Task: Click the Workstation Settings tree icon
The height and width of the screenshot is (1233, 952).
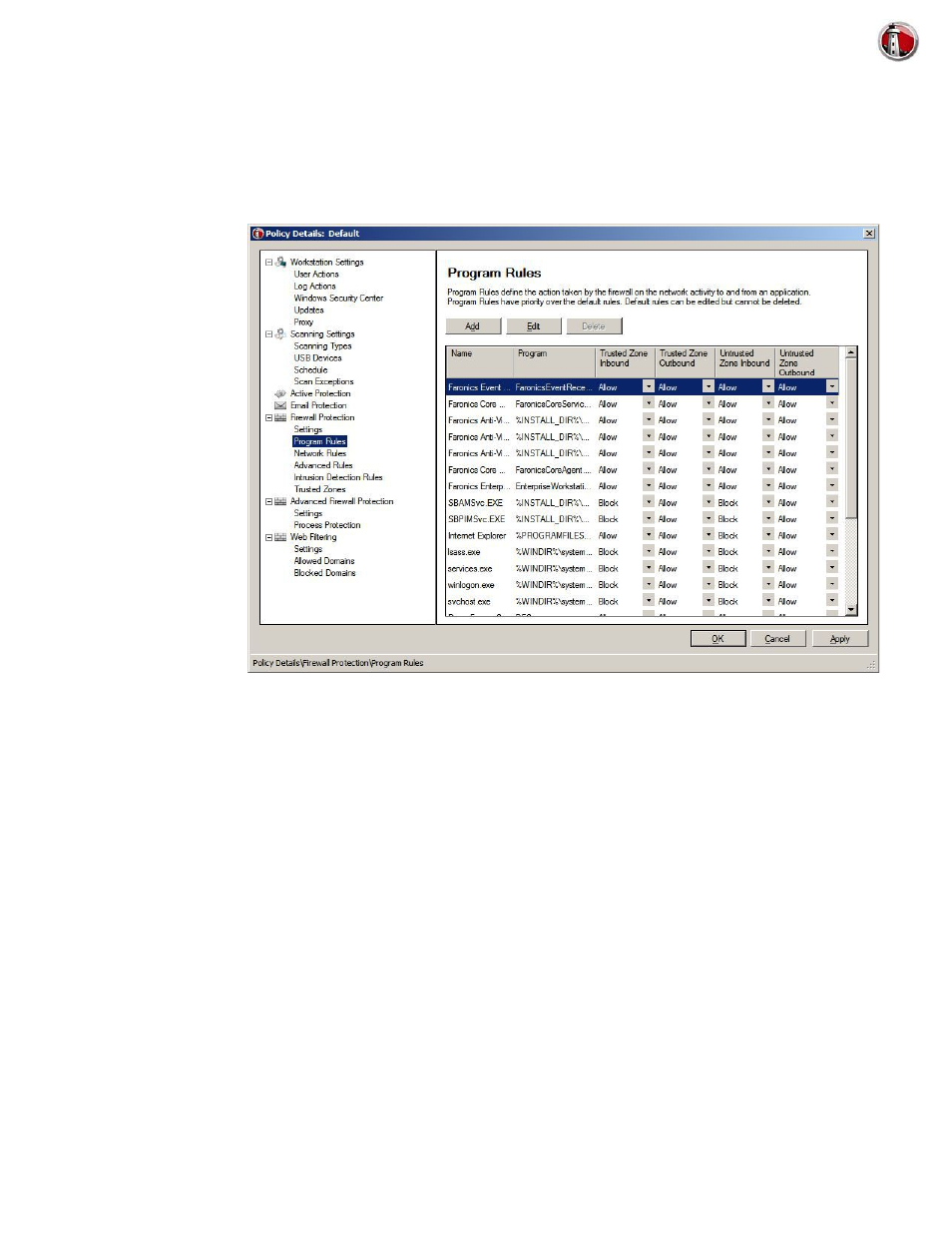Action: click(x=280, y=262)
